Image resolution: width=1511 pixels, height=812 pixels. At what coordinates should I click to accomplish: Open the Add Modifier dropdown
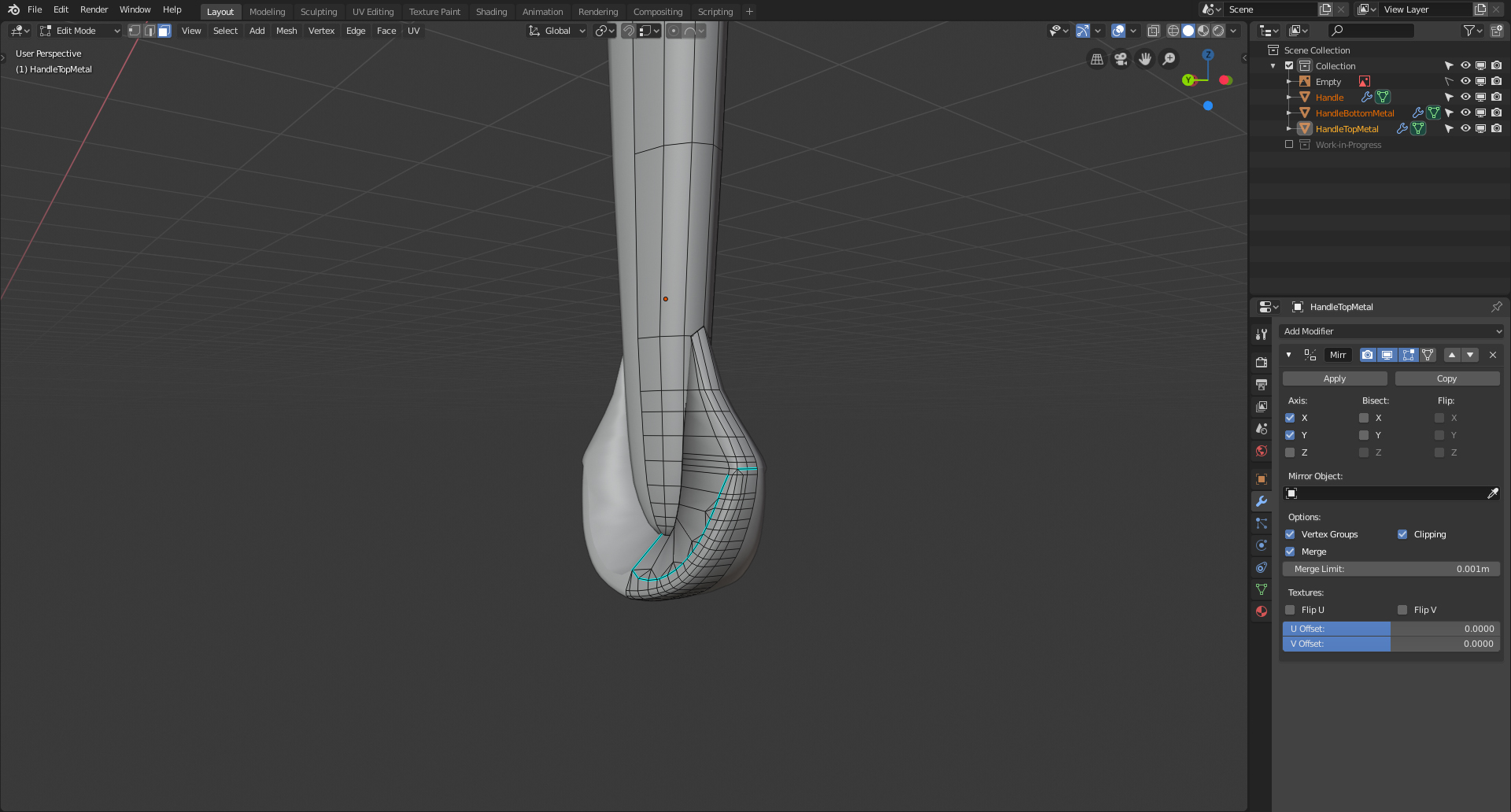pyautogui.click(x=1391, y=331)
